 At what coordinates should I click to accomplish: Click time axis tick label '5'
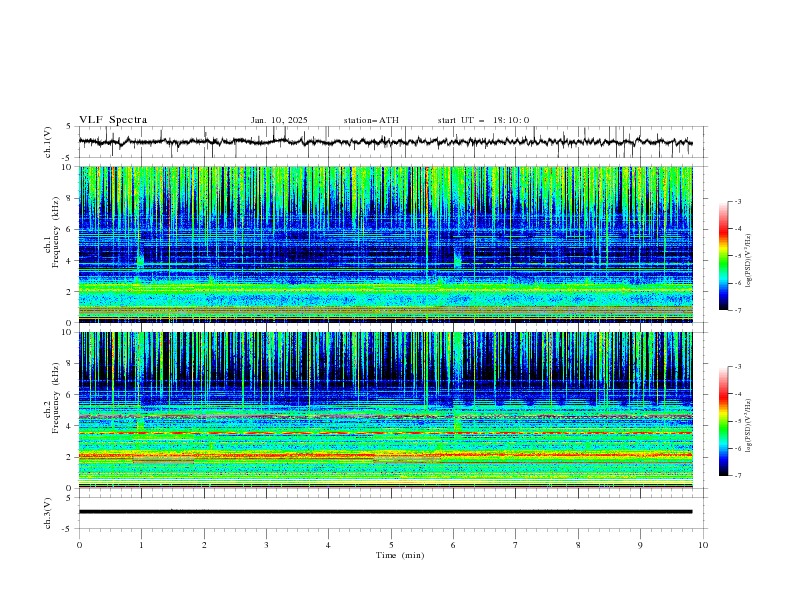pos(391,545)
